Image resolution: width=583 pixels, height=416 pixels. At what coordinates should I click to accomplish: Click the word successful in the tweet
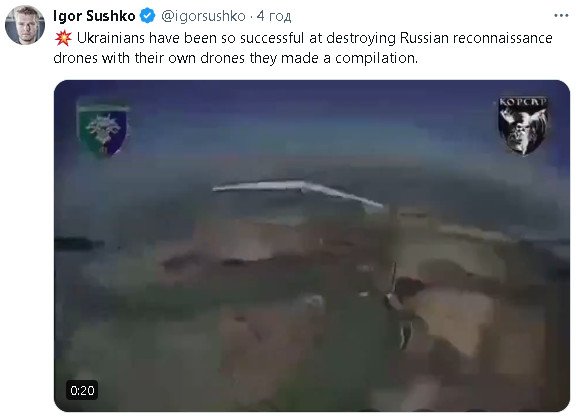(x=272, y=38)
